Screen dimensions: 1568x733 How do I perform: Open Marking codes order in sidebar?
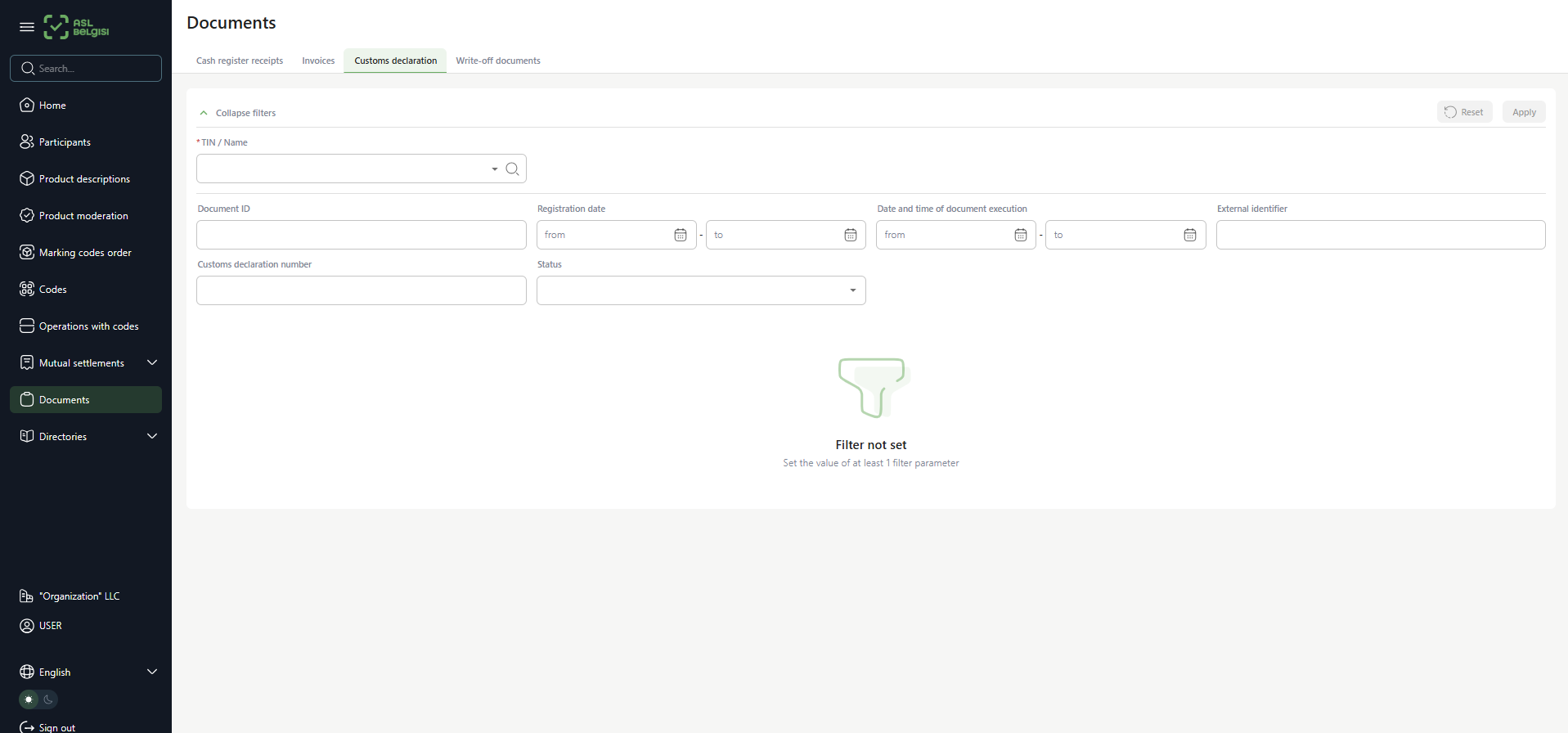(x=85, y=253)
